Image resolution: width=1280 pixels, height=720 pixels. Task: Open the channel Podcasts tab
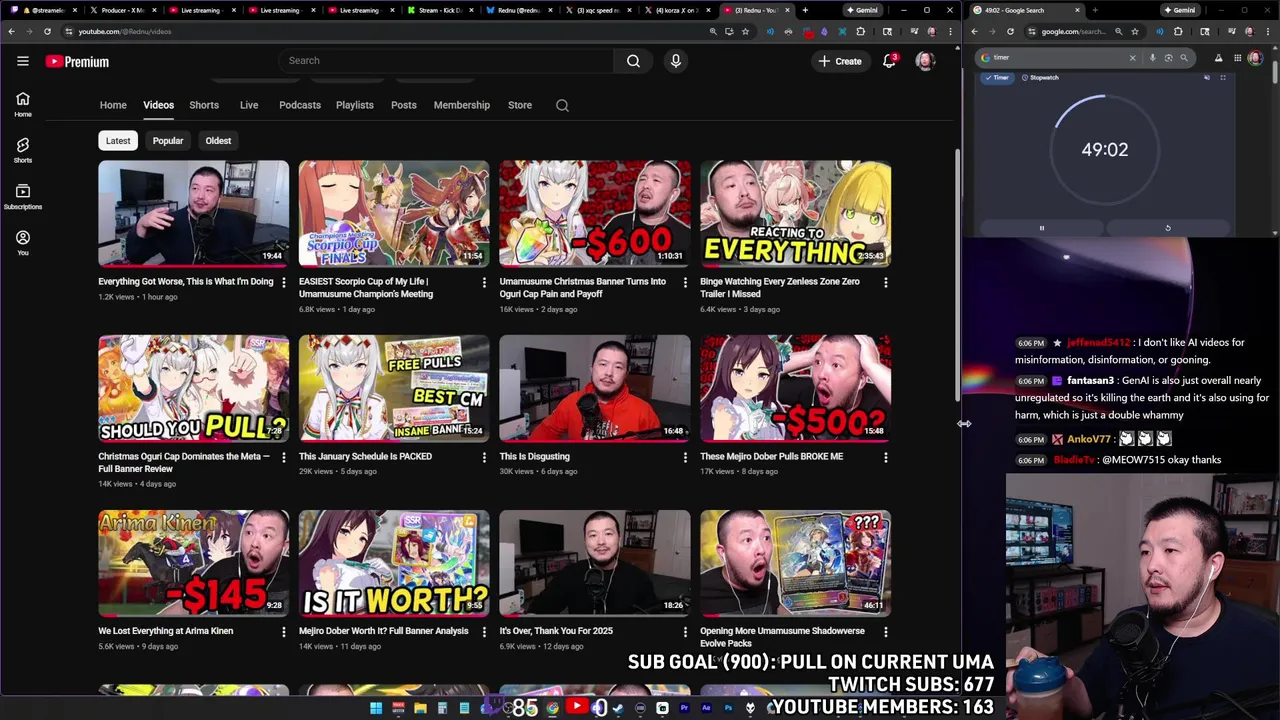point(300,105)
